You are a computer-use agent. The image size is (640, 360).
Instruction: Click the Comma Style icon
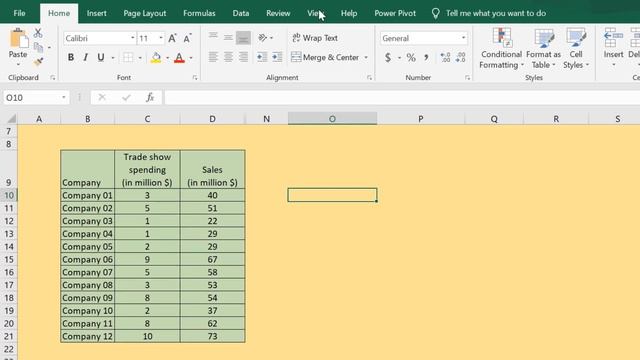click(x=426, y=58)
